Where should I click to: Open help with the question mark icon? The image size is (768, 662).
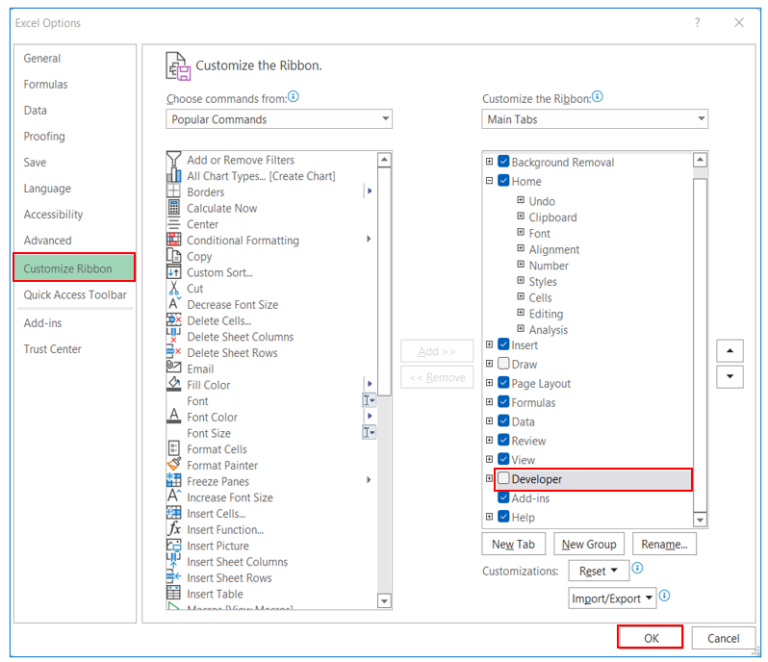(x=697, y=23)
